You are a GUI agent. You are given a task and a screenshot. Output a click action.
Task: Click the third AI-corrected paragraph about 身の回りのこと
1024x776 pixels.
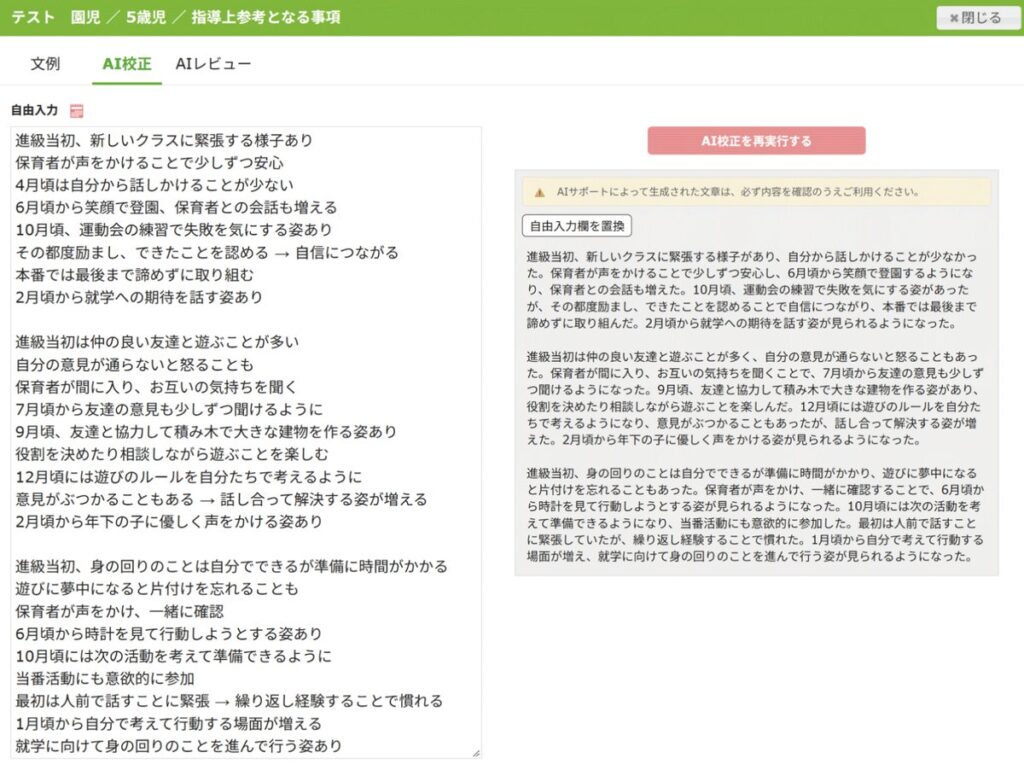755,515
